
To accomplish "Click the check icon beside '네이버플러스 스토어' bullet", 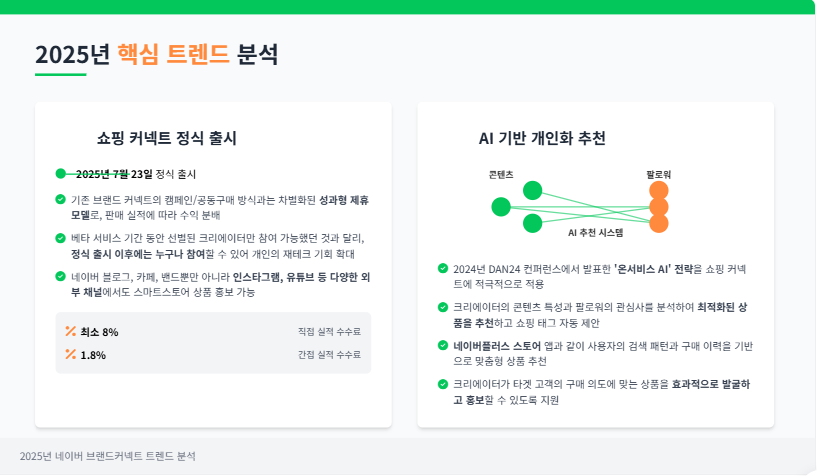I will (x=443, y=345).
